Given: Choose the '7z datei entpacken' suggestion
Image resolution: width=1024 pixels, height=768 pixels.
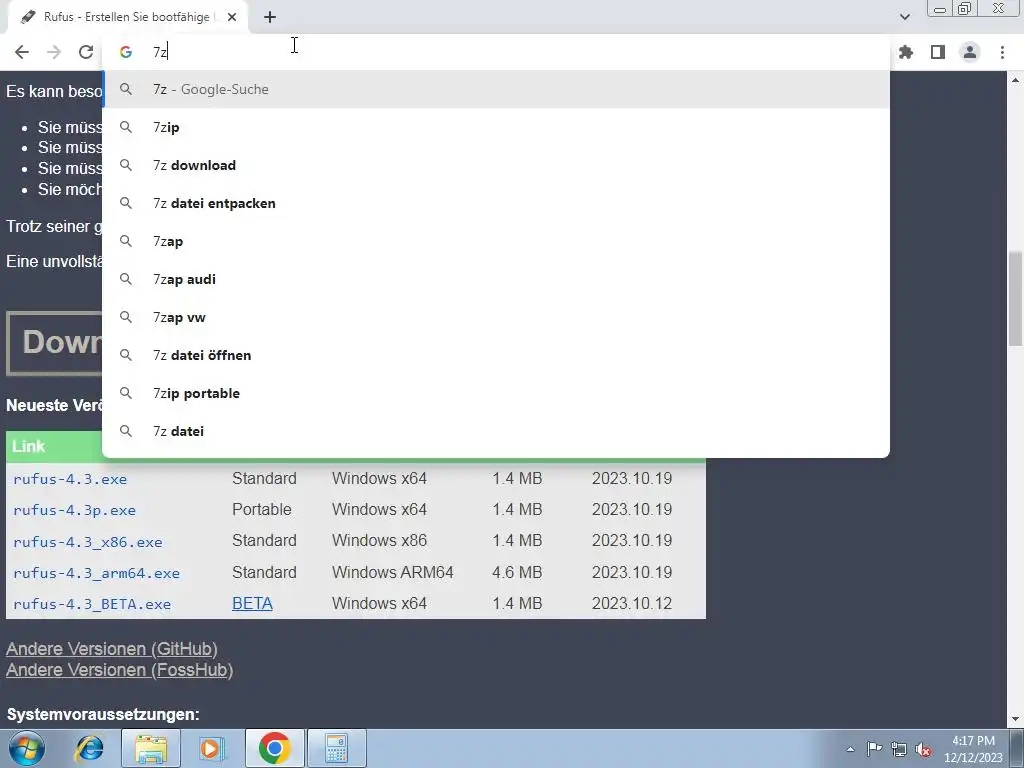Looking at the screenshot, I should [x=496, y=203].
